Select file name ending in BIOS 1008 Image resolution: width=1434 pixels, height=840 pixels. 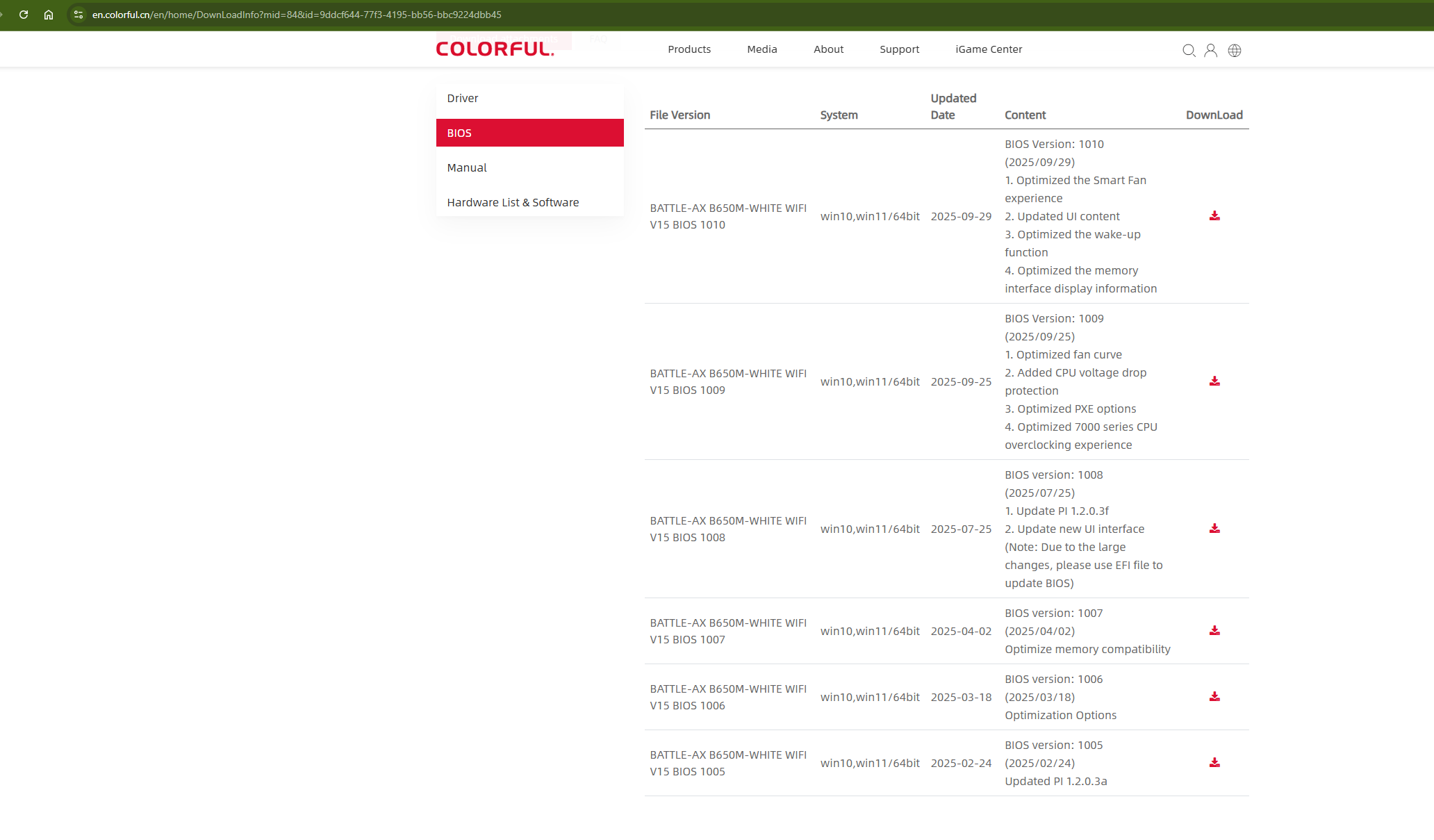click(x=728, y=529)
